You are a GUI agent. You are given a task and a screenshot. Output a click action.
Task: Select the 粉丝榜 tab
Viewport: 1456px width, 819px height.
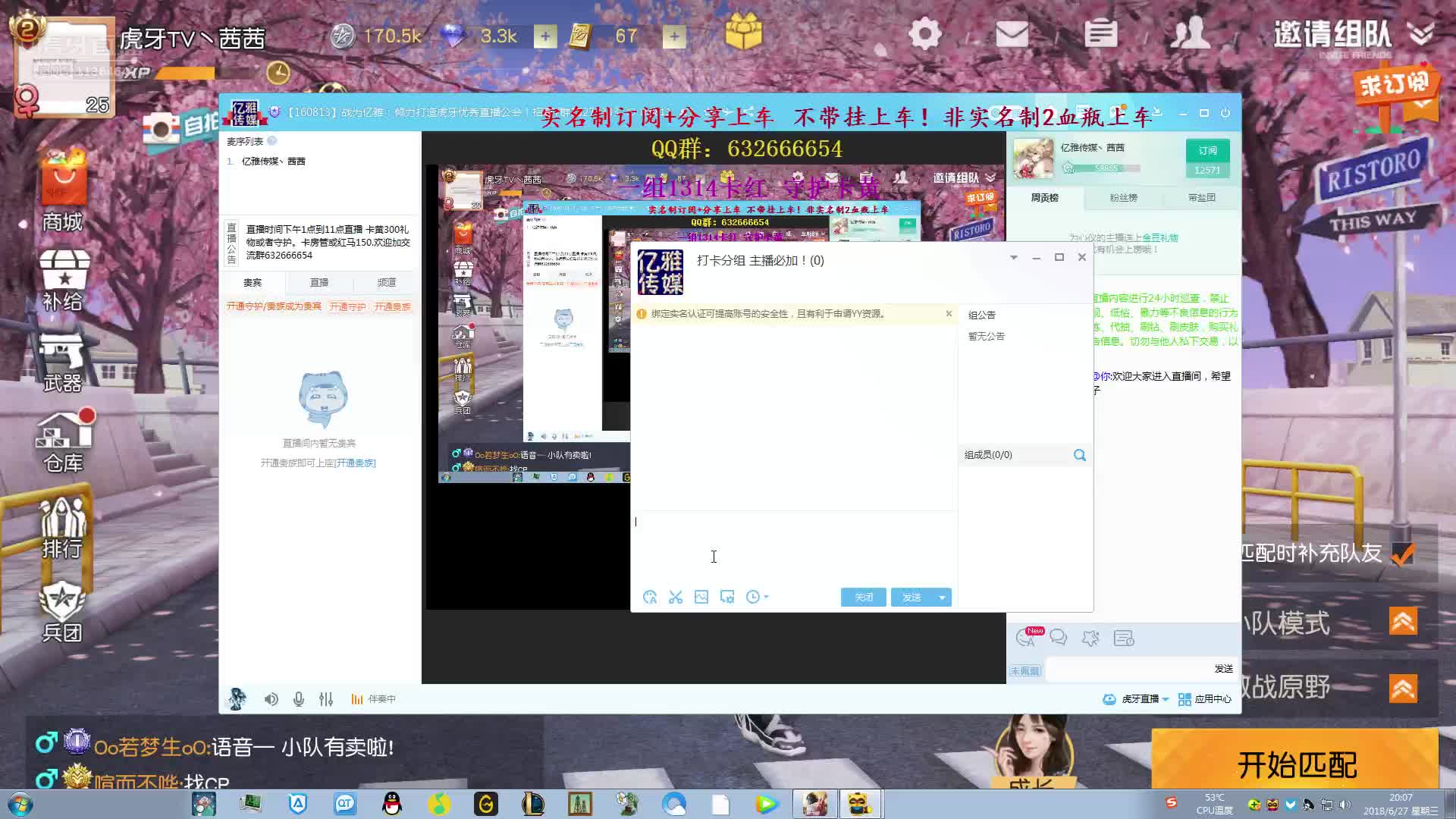(1124, 198)
